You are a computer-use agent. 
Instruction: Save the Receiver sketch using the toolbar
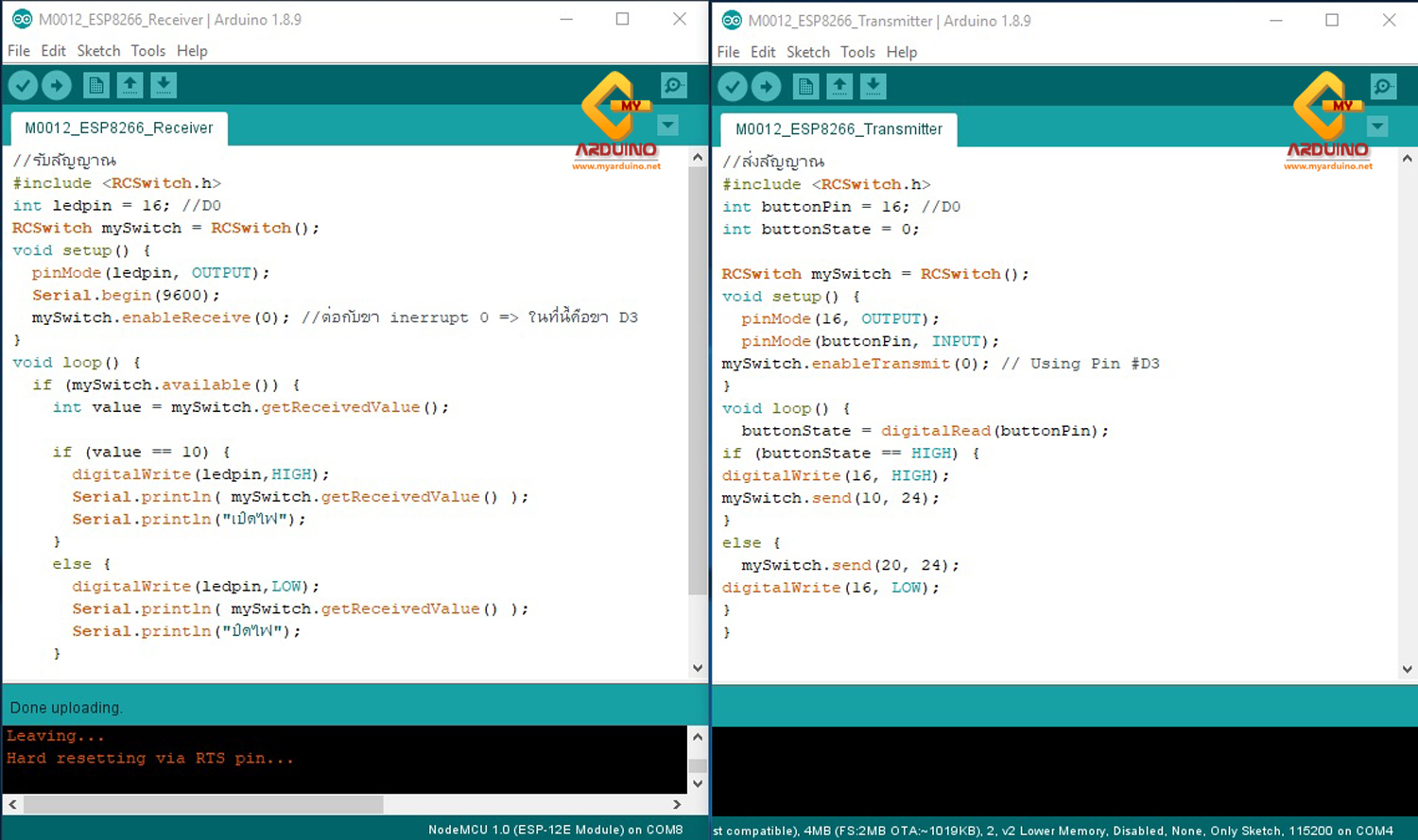(164, 85)
